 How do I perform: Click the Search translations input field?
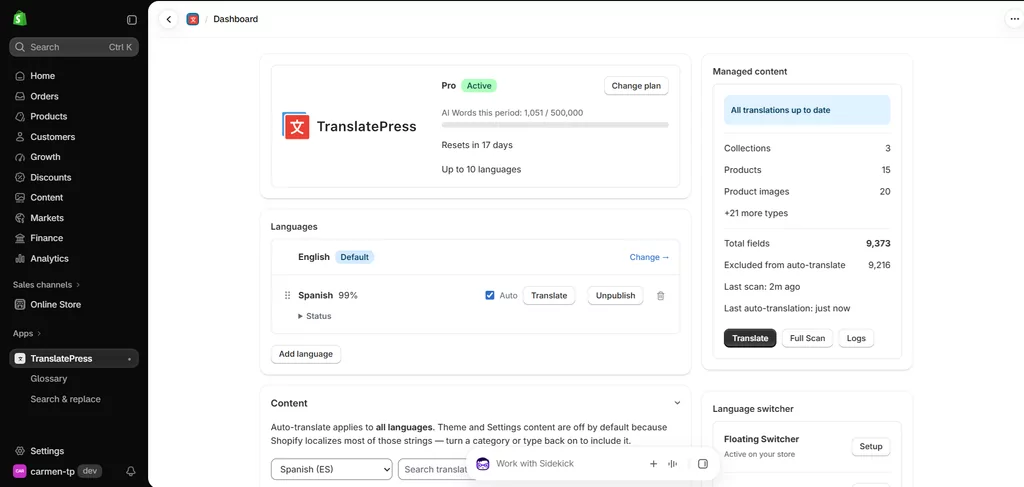pyautogui.click(x=434, y=469)
